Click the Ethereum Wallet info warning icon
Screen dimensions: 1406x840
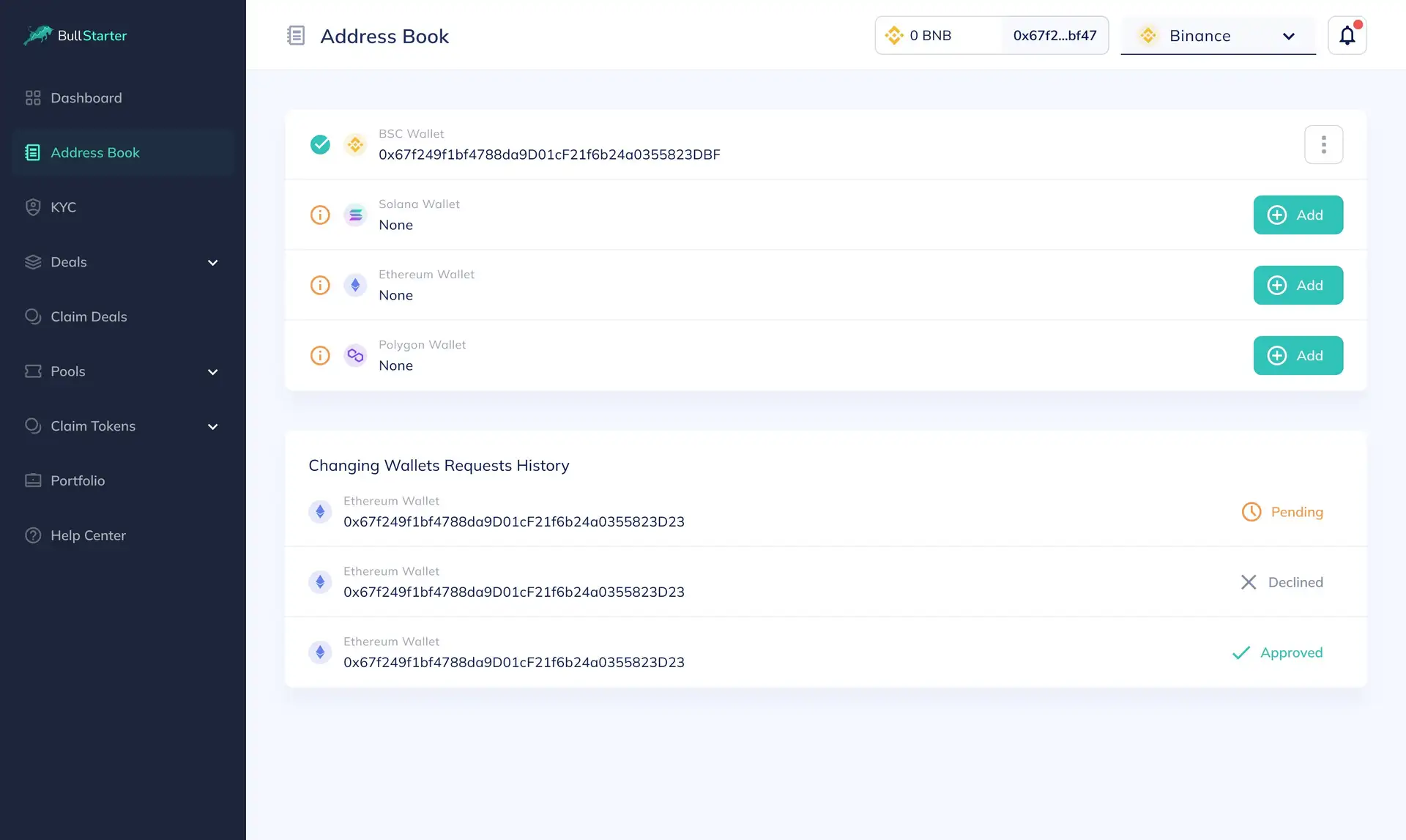320,285
